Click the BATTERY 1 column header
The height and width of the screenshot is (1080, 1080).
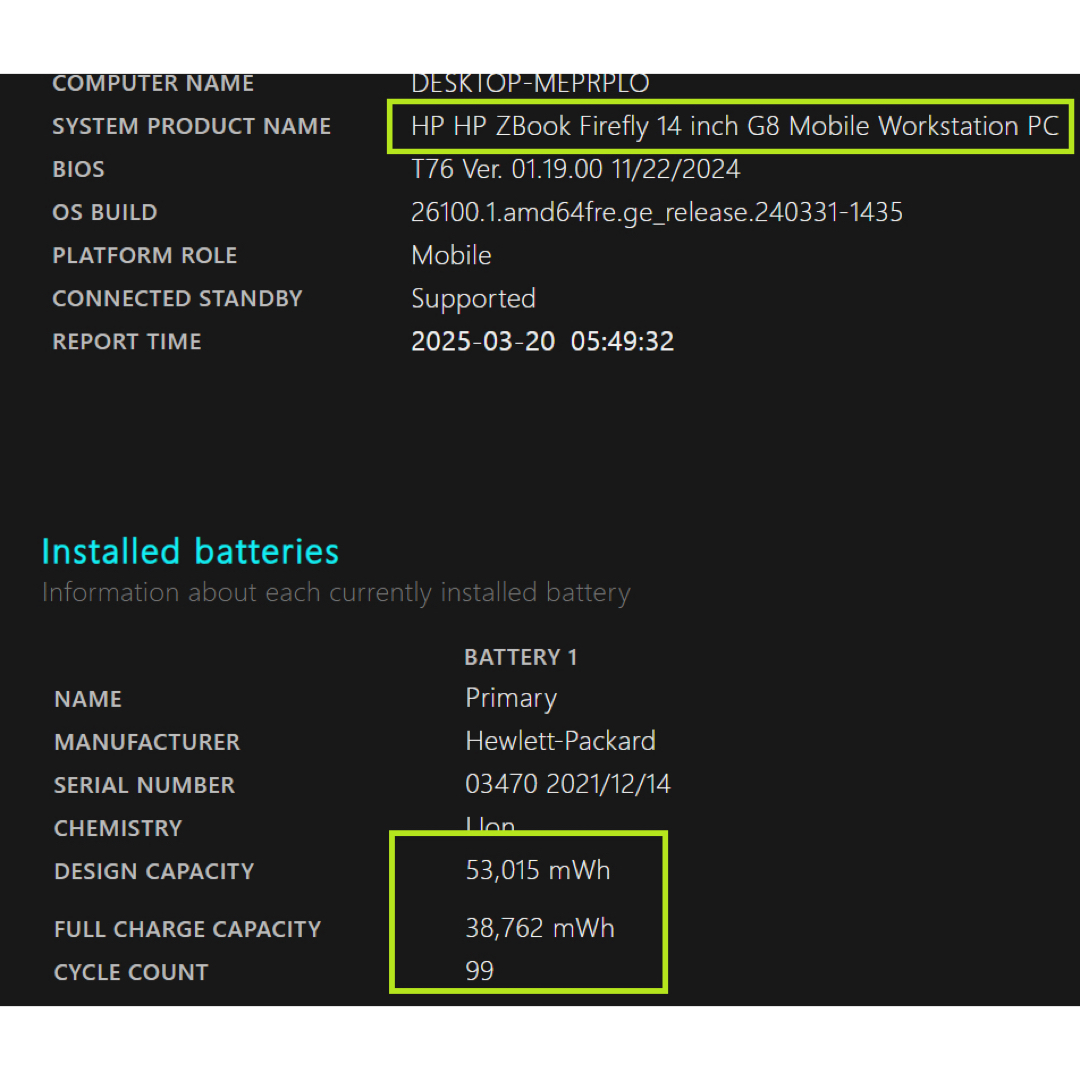[x=520, y=657]
